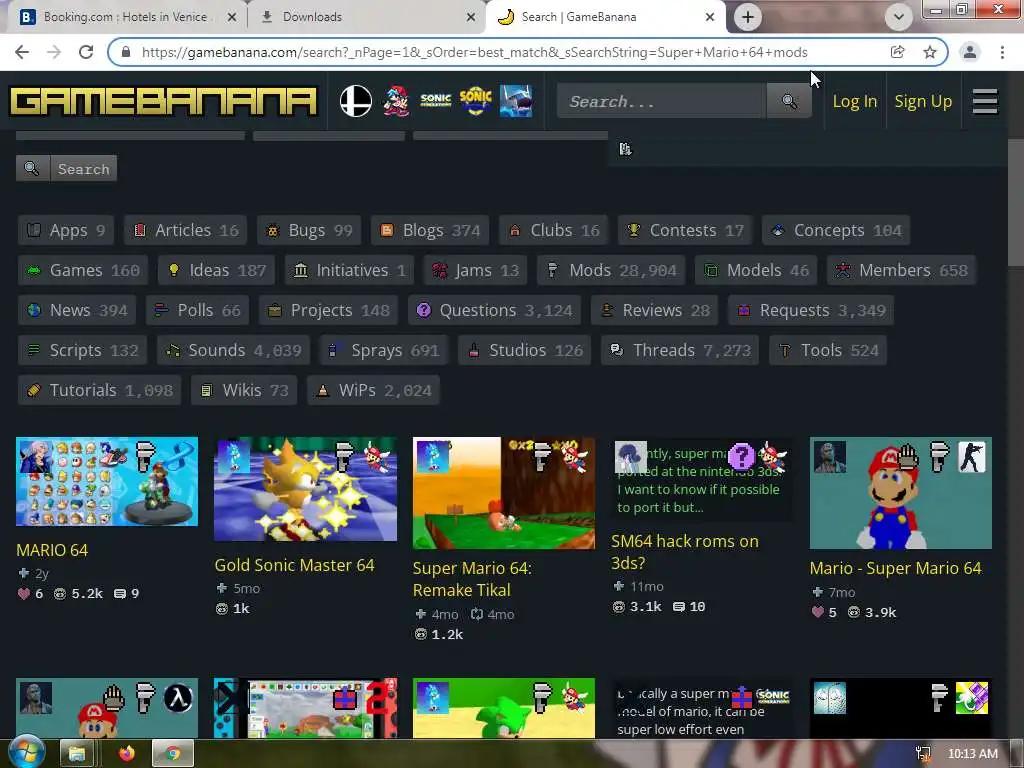Open the Sonic Generations game icon
Image resolution: width=1024 pixels, height=768 pixels.
click(x=436, y=101)
